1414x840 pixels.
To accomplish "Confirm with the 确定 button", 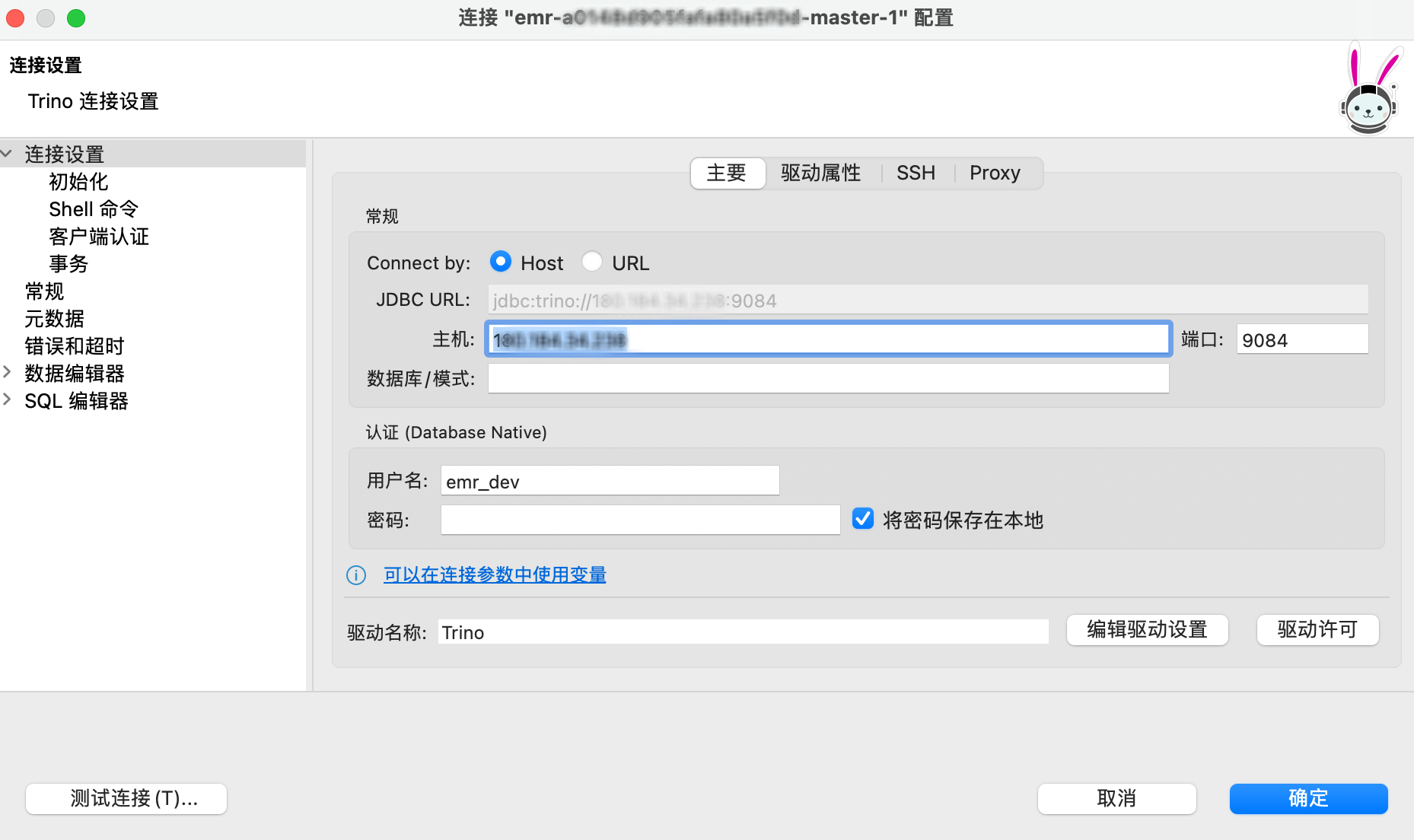I will click(x=1307, y=798).
